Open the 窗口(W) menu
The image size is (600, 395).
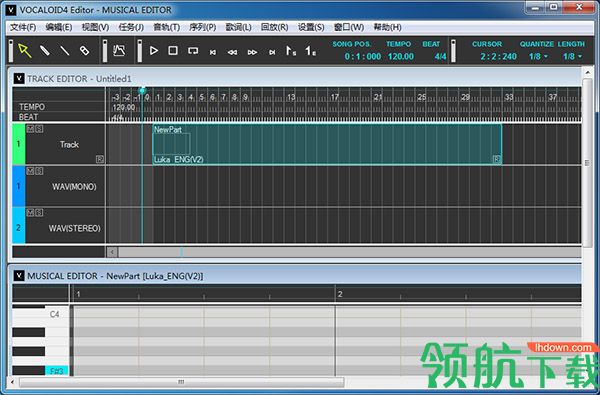pyautogui.click(x=349, y=27)
